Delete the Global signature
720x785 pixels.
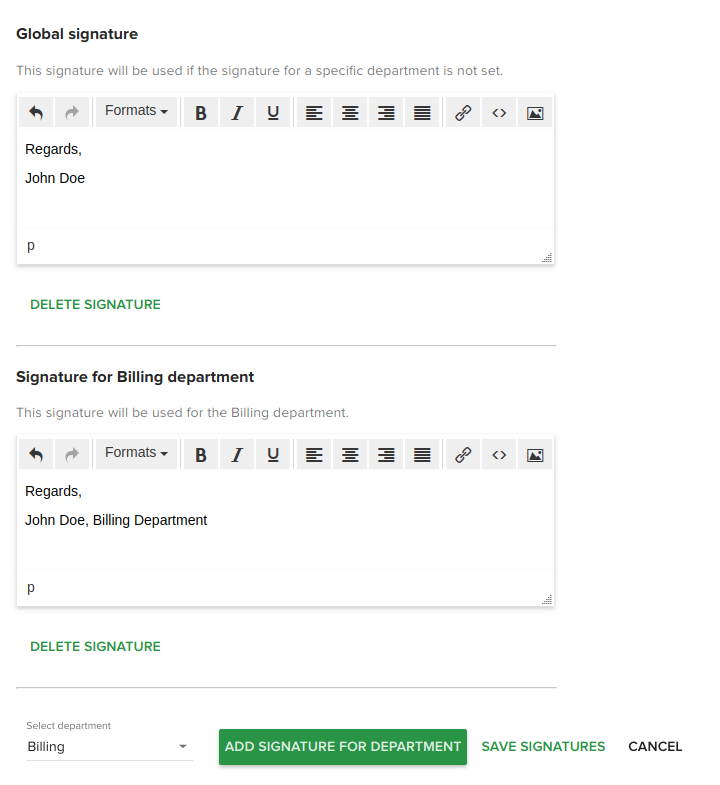(x=95, y=304)
